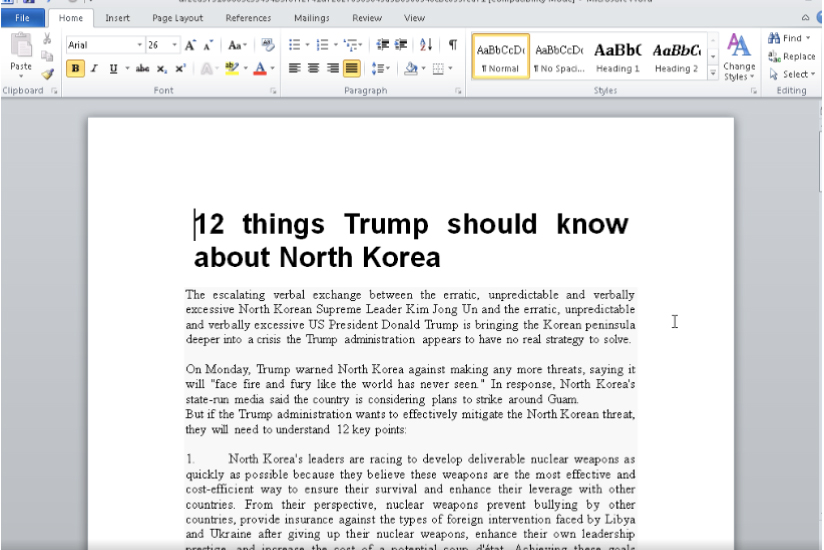
Task: Apply the Normal style
Action: point(500,57)
